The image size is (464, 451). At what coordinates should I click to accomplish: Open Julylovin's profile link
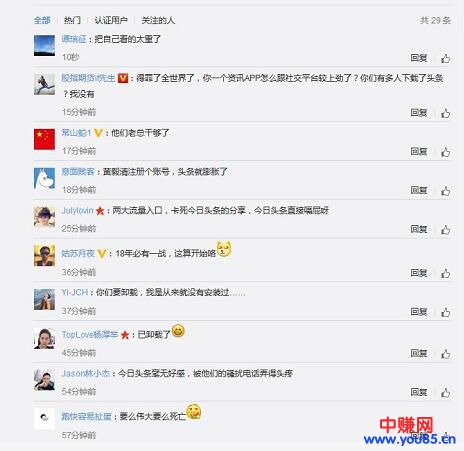tap(77, 211)
